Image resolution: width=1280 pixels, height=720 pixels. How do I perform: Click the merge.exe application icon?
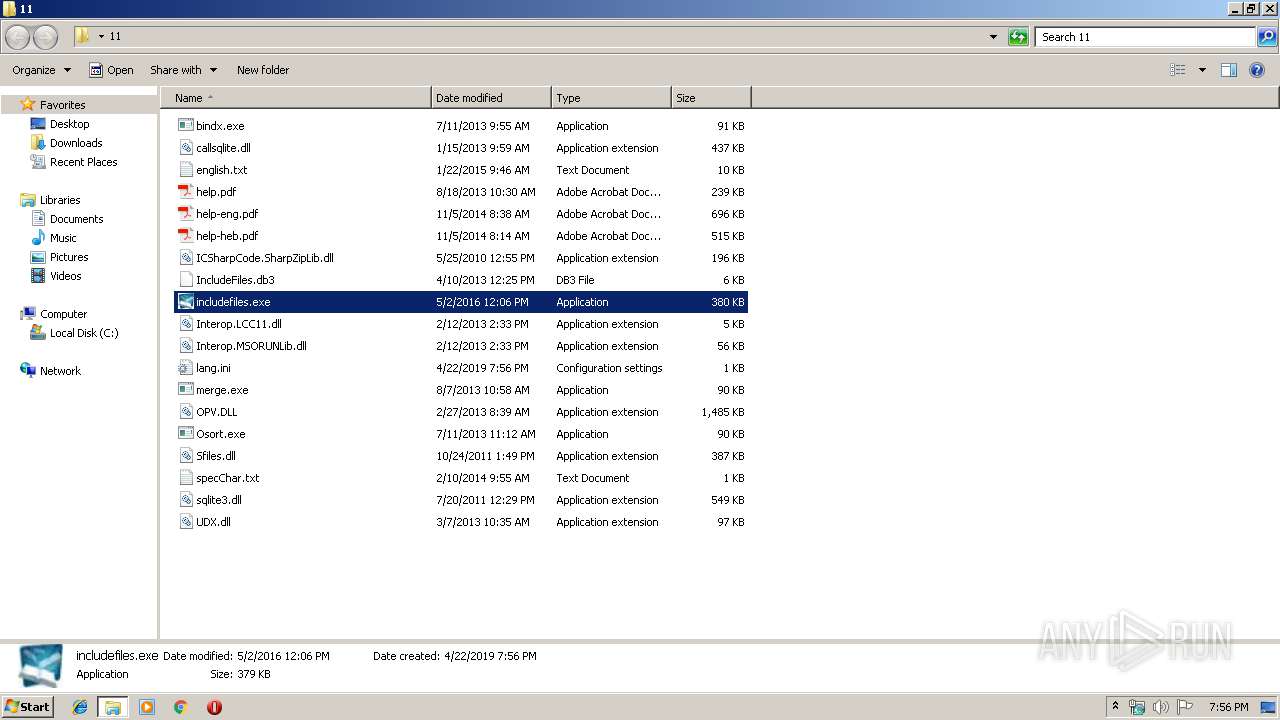click(x=185, y=390)
